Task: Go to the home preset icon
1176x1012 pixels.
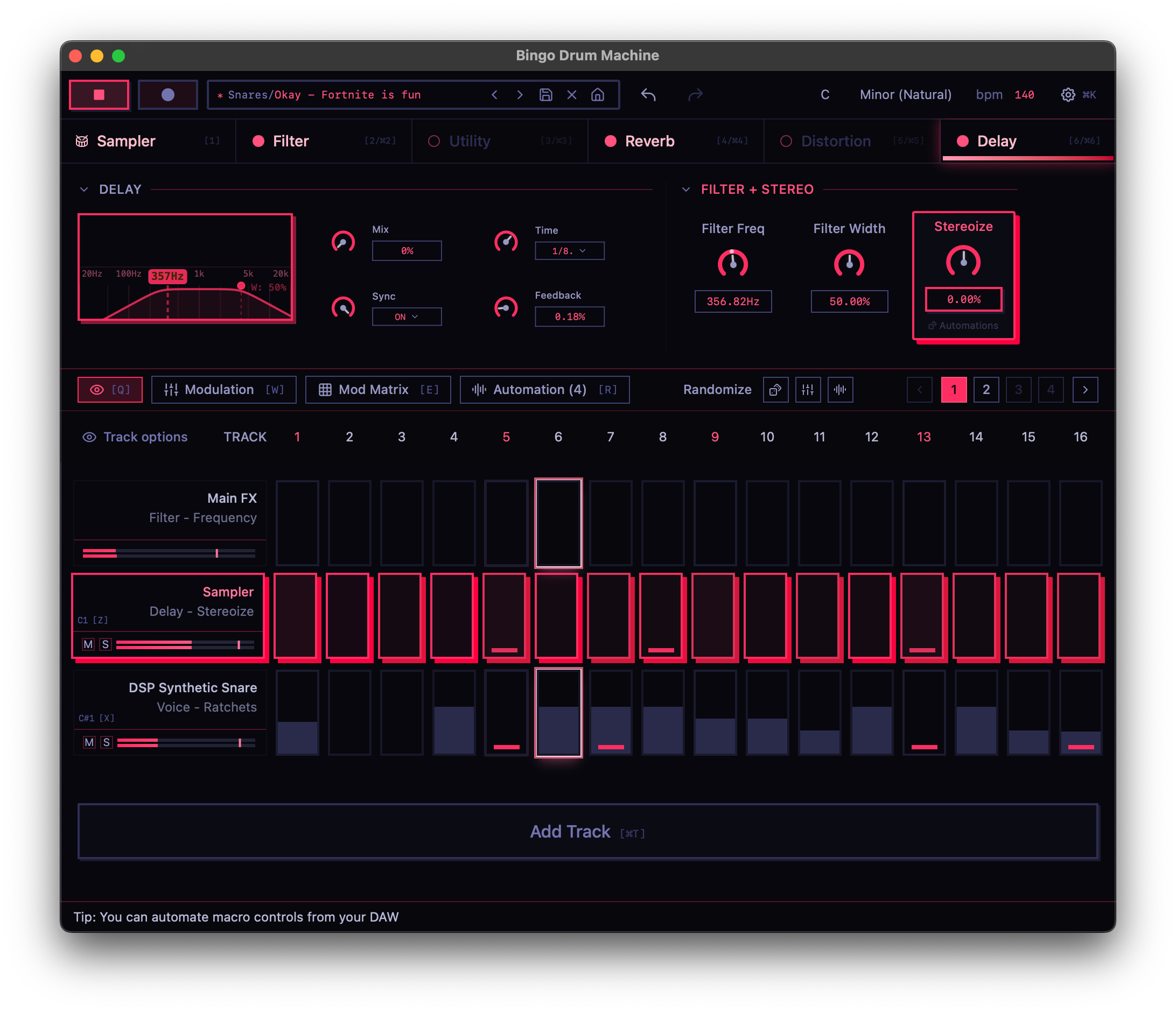Action: pos(598,95)
